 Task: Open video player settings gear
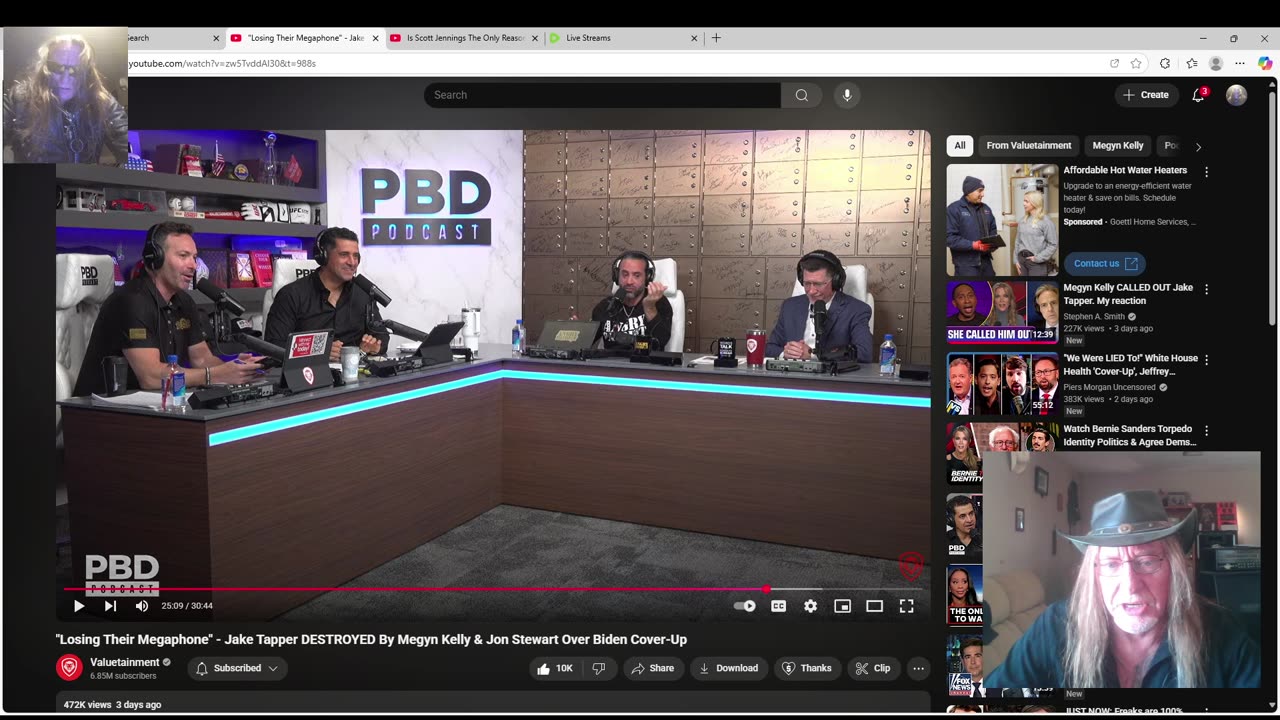coord(810,606)
